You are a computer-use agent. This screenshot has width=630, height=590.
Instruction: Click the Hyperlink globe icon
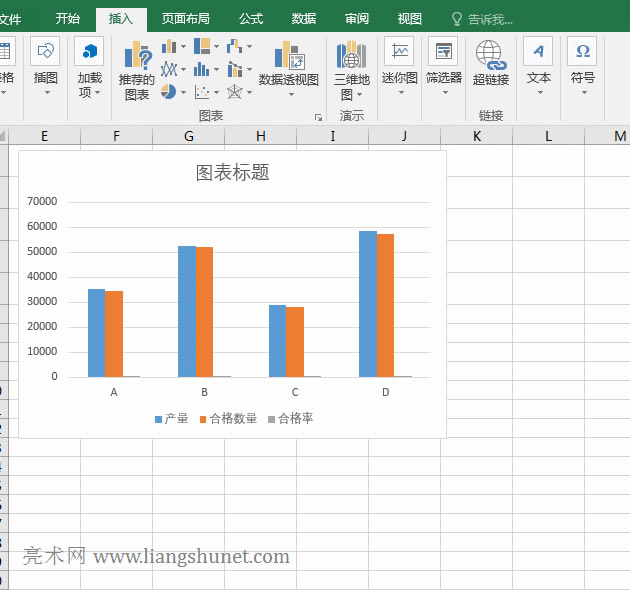pyautogui.click(x=490, y=56)
